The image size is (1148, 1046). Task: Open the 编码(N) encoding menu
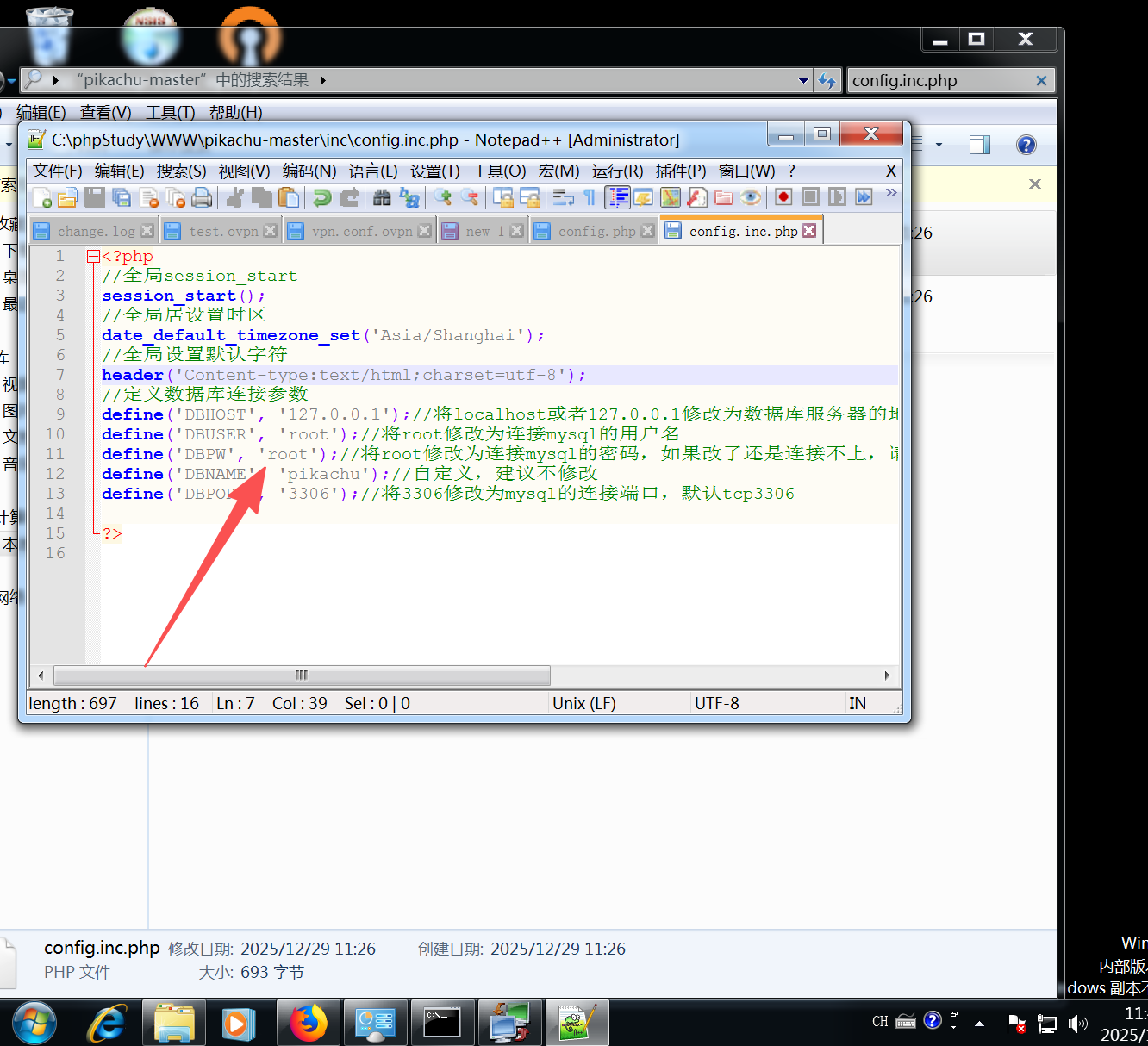point(309,171)
